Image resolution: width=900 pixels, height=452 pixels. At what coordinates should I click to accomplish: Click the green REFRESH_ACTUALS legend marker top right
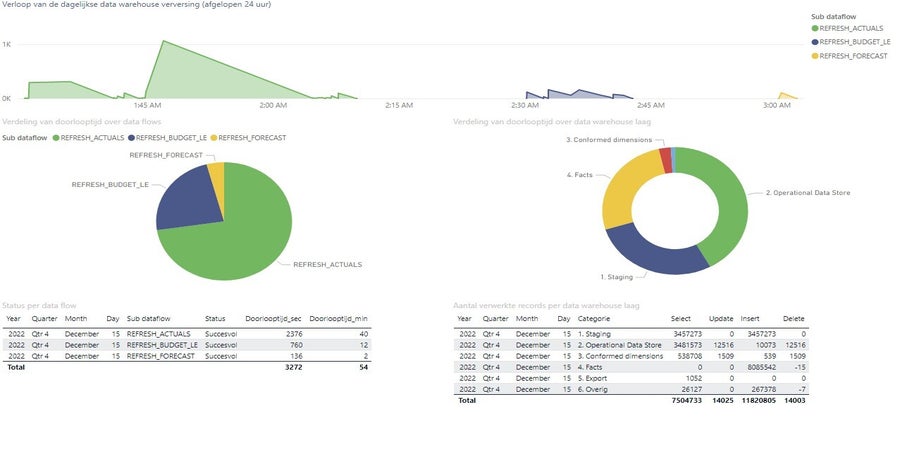click(x=814, y=28)
